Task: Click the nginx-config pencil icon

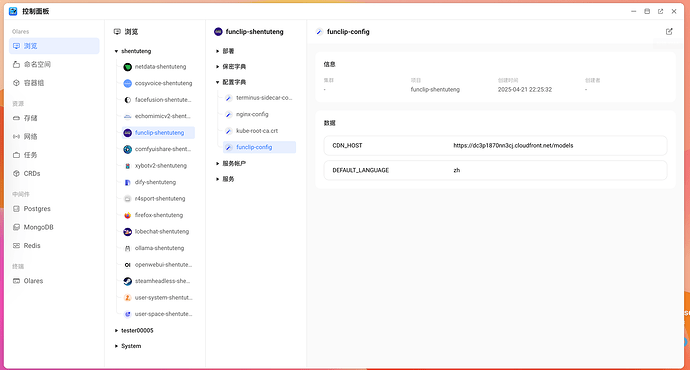Action: pyautogui.click(x=228, y=114)
